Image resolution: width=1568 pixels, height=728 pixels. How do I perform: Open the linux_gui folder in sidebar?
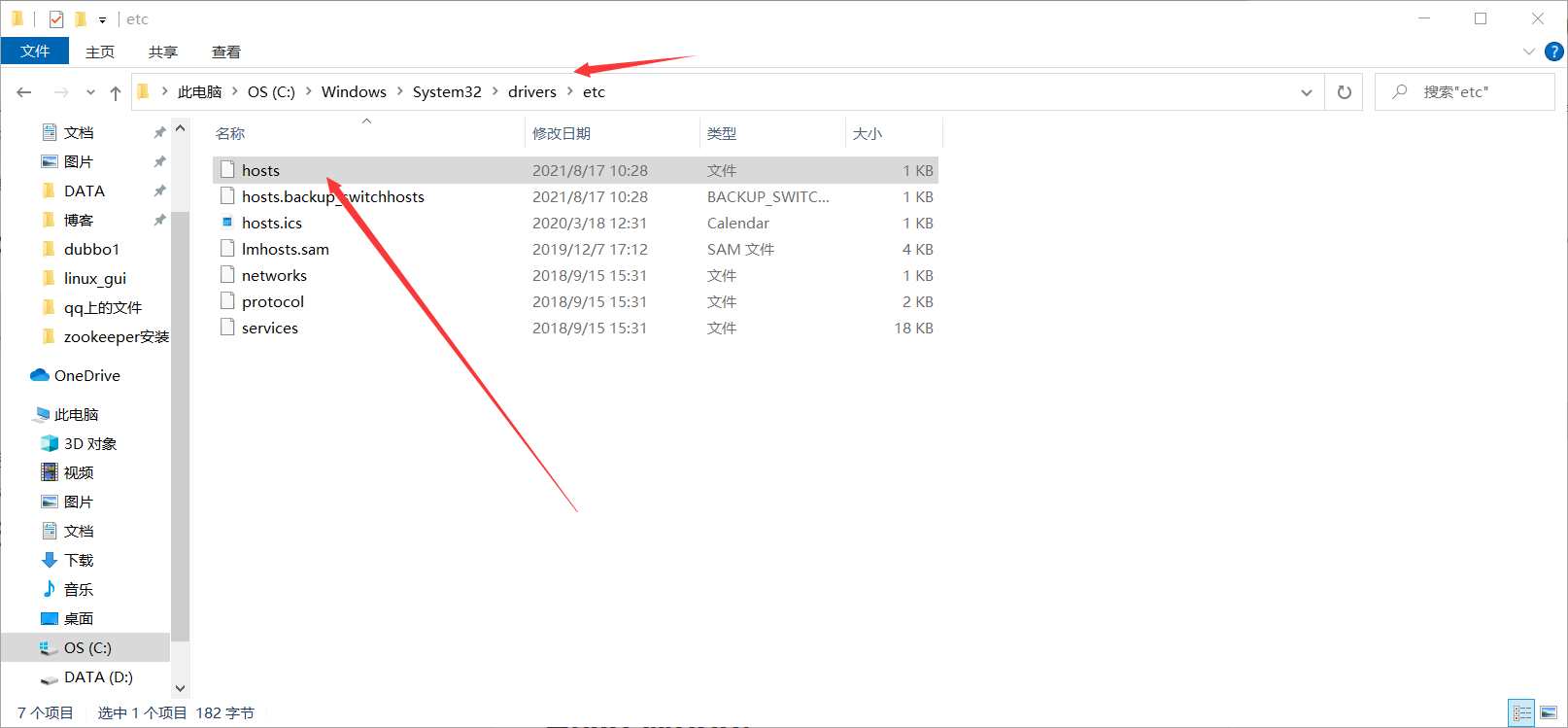pyautogui.click(x=95, y=278)
